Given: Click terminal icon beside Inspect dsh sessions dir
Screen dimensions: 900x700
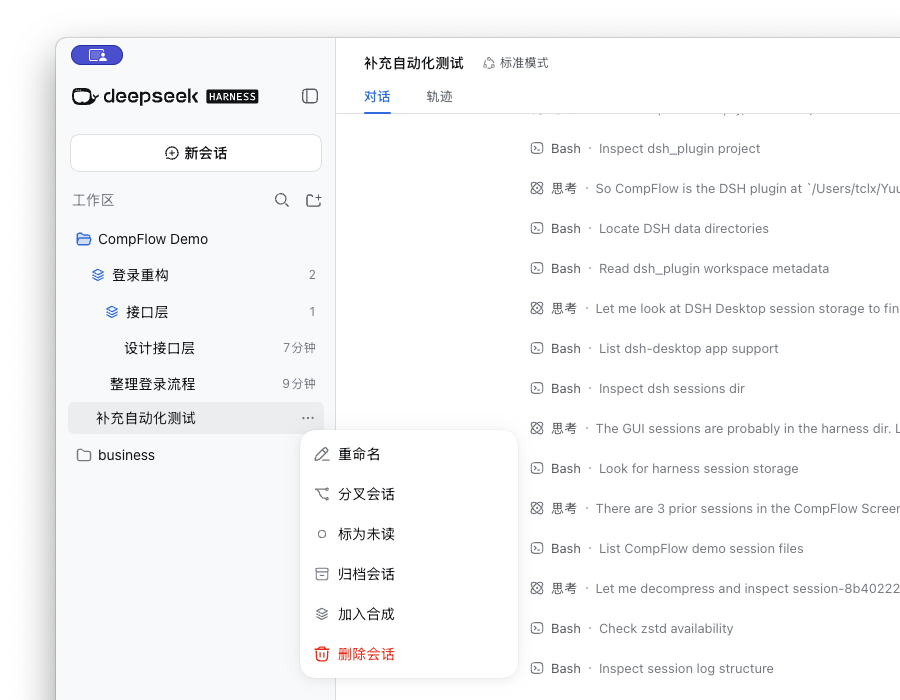Looking at the screenshot, I should coord(537,388).
